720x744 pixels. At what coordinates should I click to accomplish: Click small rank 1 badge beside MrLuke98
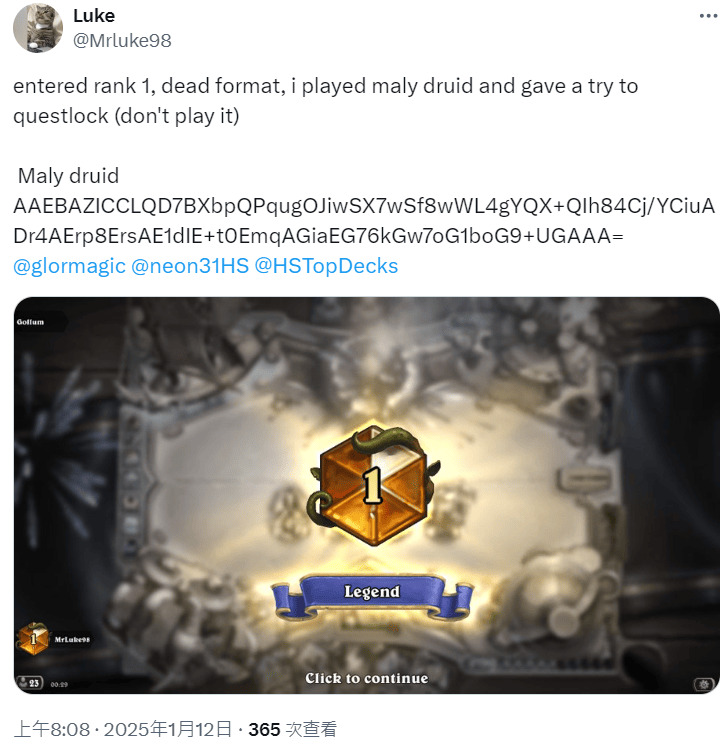point(33,639)
